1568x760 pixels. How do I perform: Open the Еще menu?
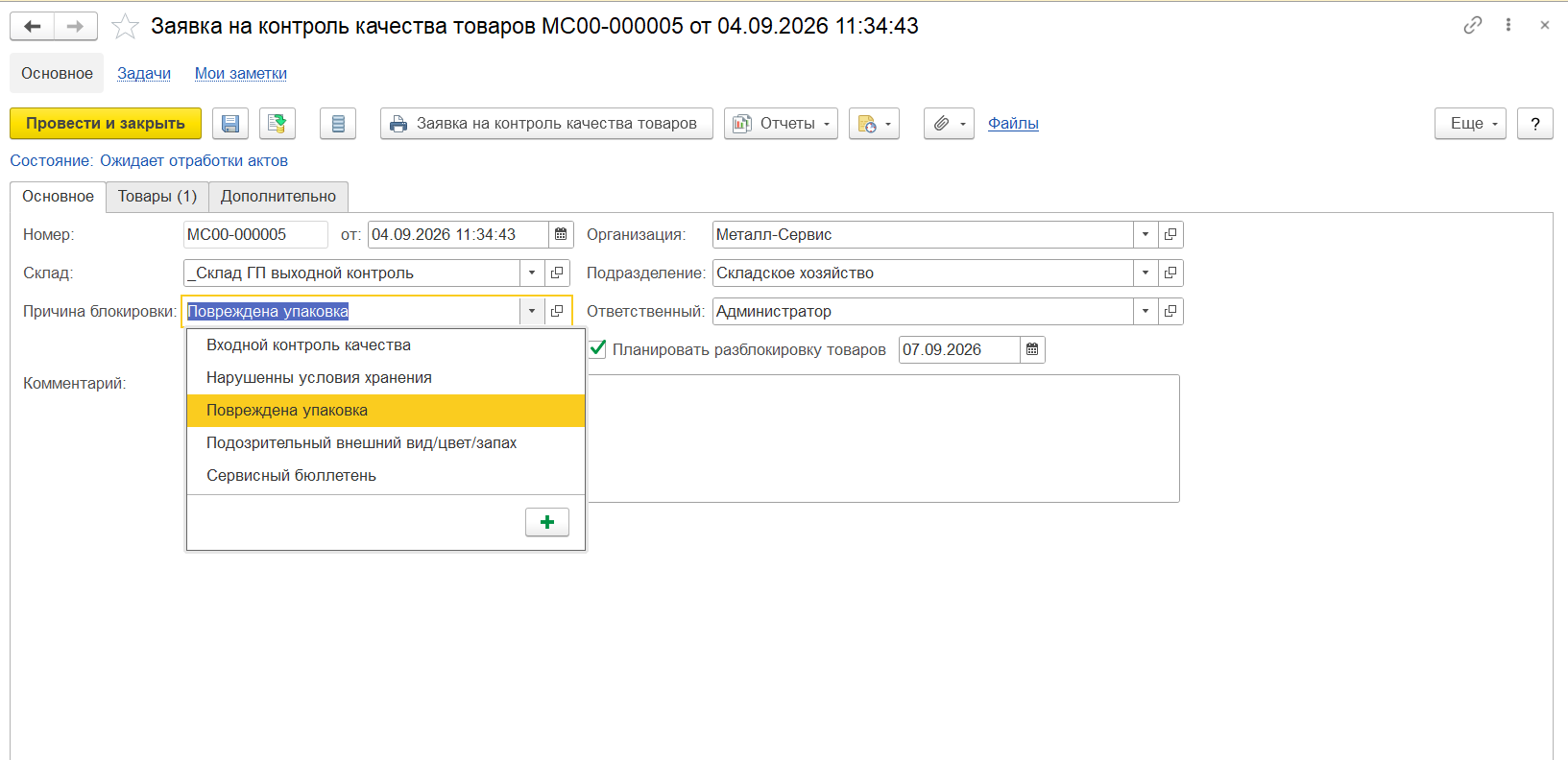point(1470,124)
